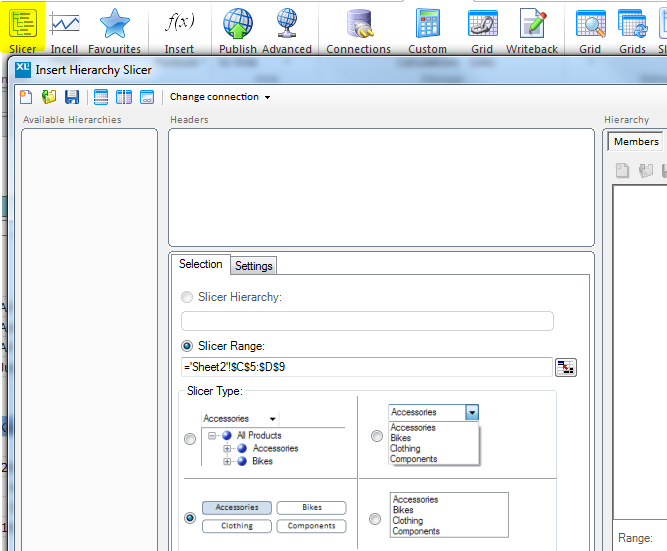Open the Connections manager icon
The width and height of the screenshot is (667, 551).
358,24
